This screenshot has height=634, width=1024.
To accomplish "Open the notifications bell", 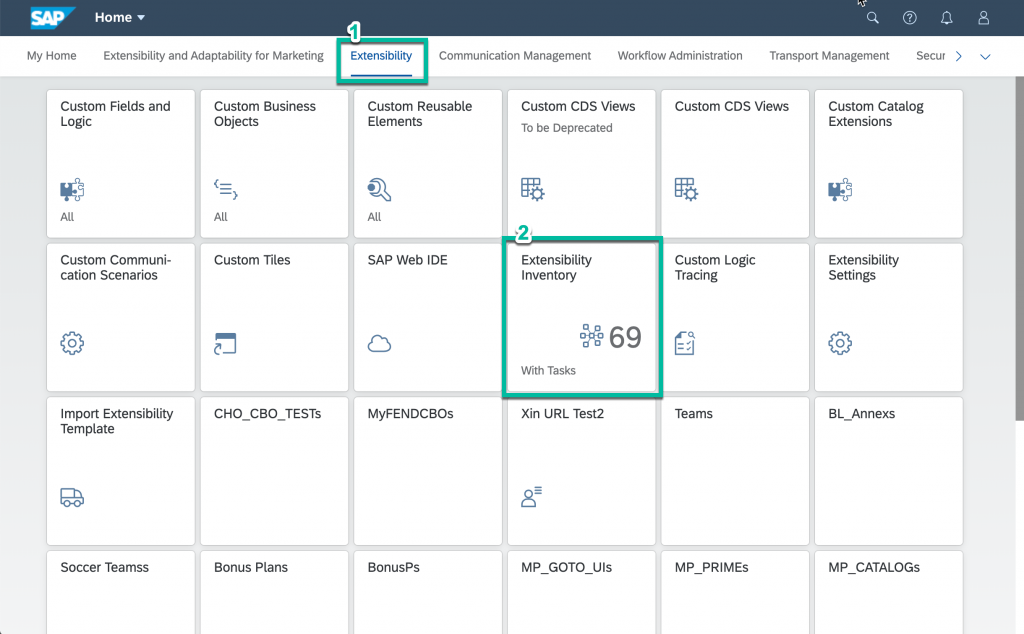I will 946,18.
